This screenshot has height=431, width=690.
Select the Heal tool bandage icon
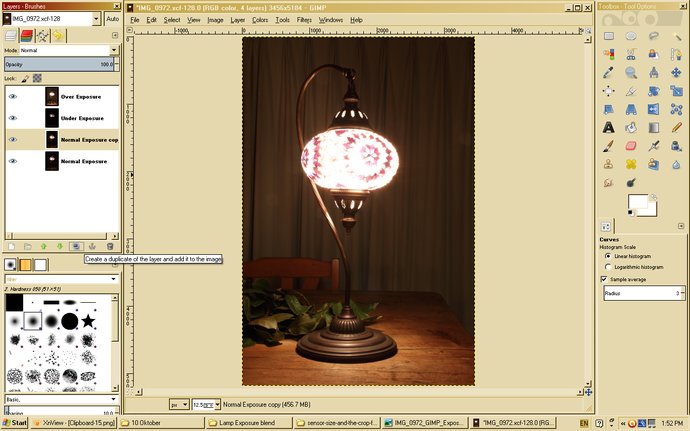[x=631, y=164]
